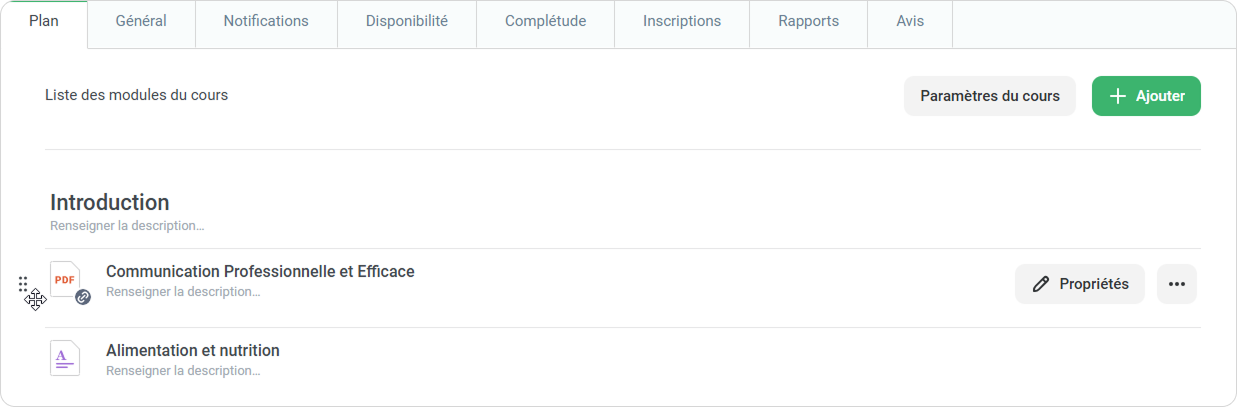Click the pencil icon in Propriétés
The height and width of the screenshot is (407, 1237).
1041,284
